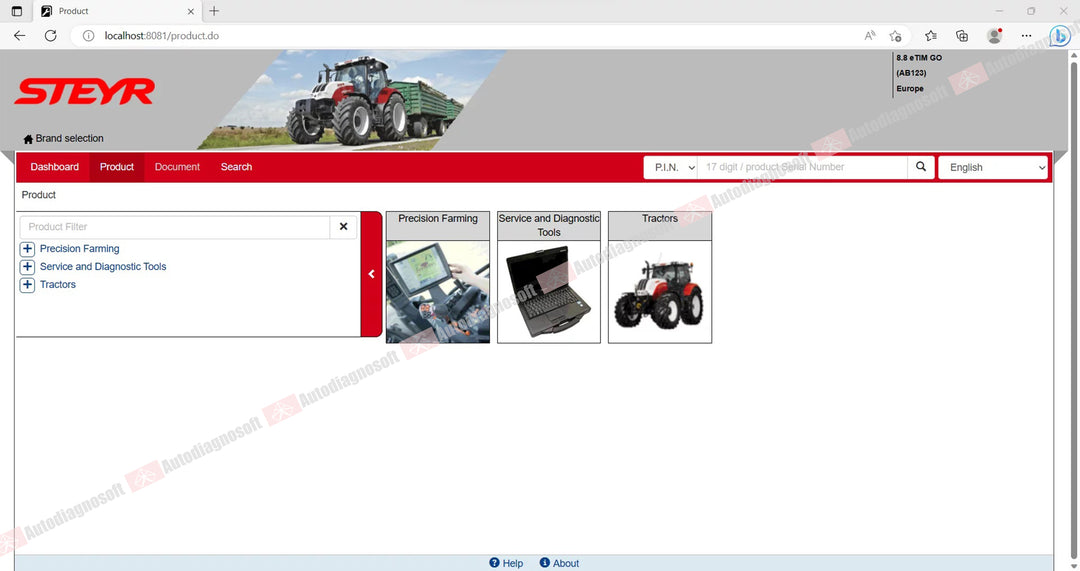This screenshot has width=1080, height=571.
Task: Open browser settings and more menu
Action: tap(1026, 36)
